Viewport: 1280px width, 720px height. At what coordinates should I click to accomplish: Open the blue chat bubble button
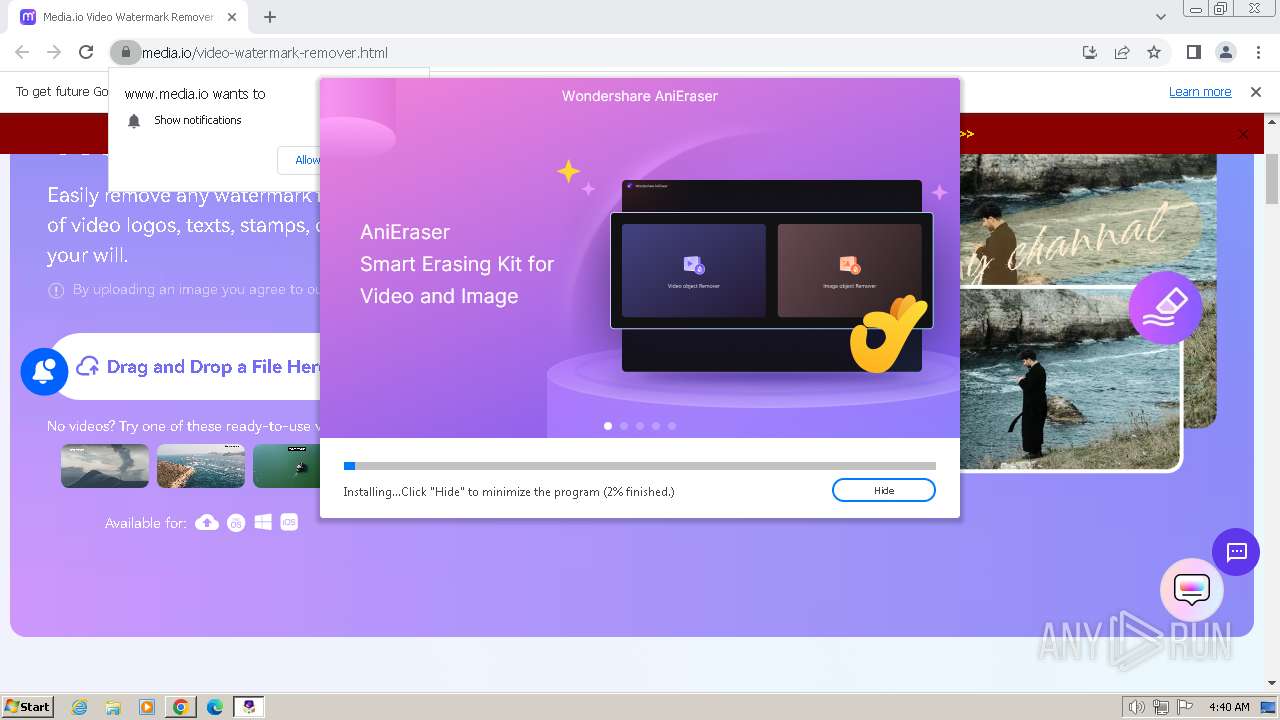1236,552
